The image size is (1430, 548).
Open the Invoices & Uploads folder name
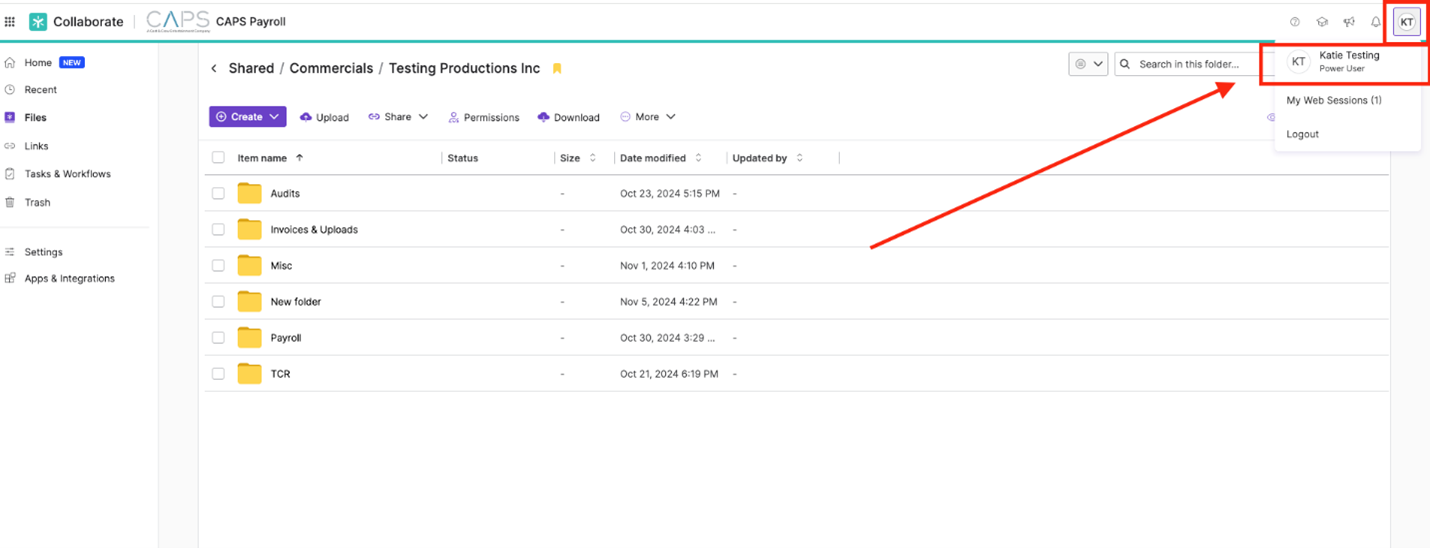click(x=314, y=229)
